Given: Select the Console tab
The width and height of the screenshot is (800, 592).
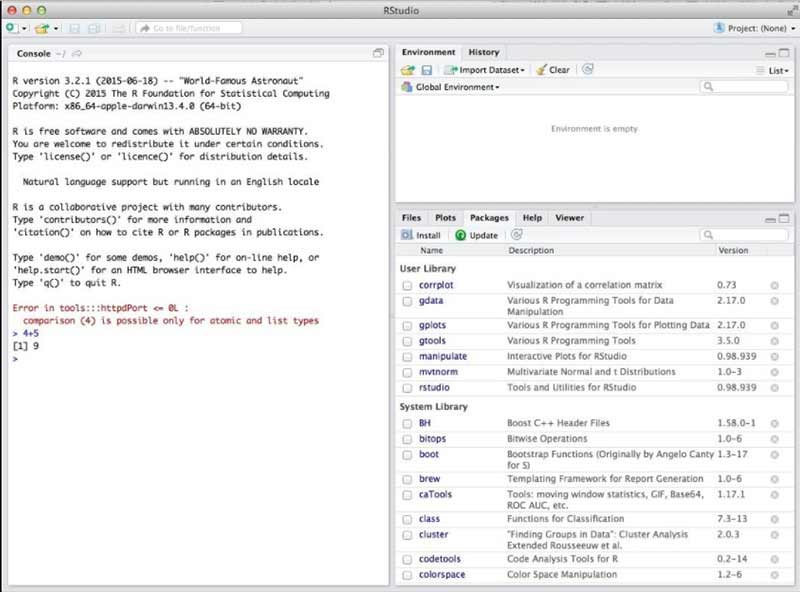Looking at the screenshot, I should pyautogui.click(x=34, y=54).
